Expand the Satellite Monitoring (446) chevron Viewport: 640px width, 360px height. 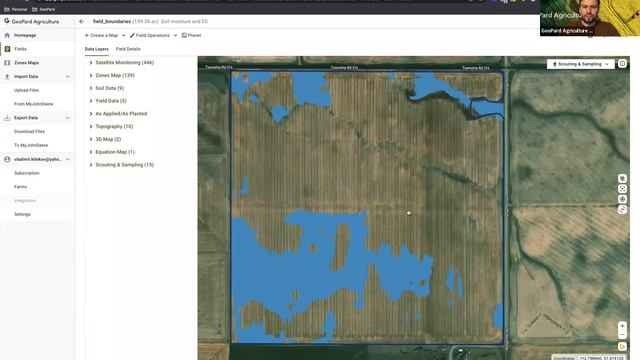(x=91, y=62)
